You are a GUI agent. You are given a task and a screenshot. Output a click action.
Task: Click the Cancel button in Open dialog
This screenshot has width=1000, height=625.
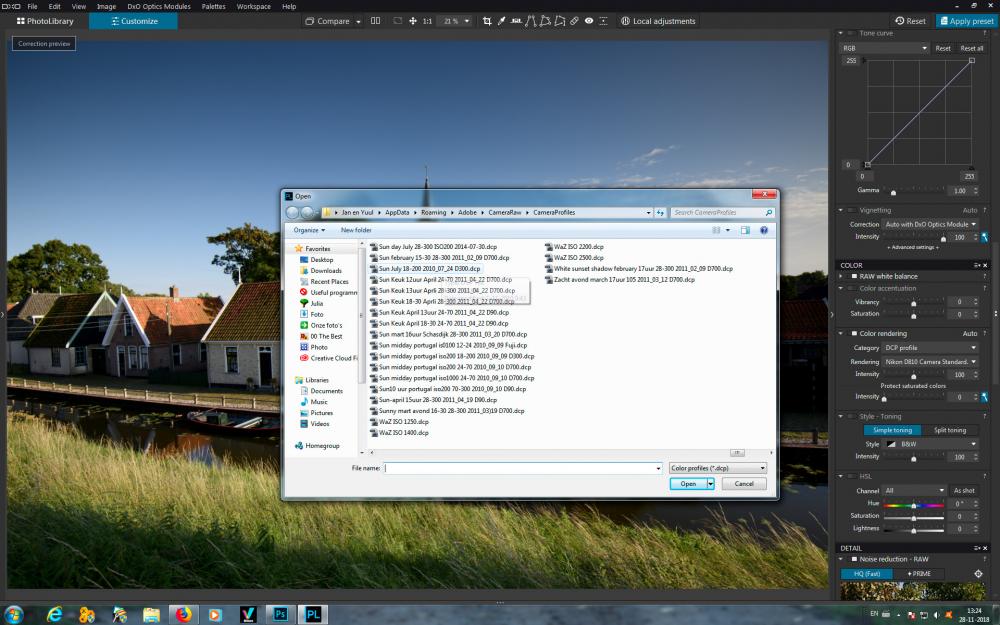[x=744, y=484]
